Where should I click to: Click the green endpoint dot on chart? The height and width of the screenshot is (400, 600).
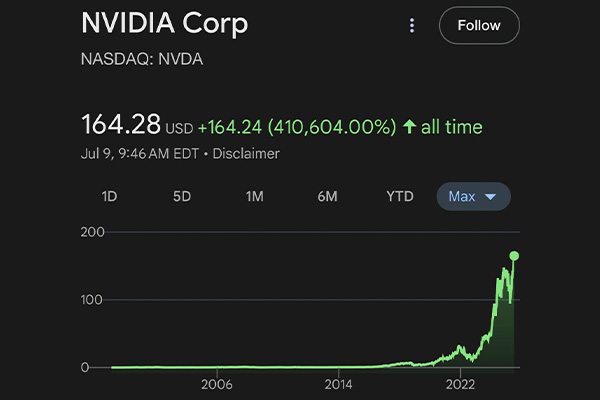(514, 256)
